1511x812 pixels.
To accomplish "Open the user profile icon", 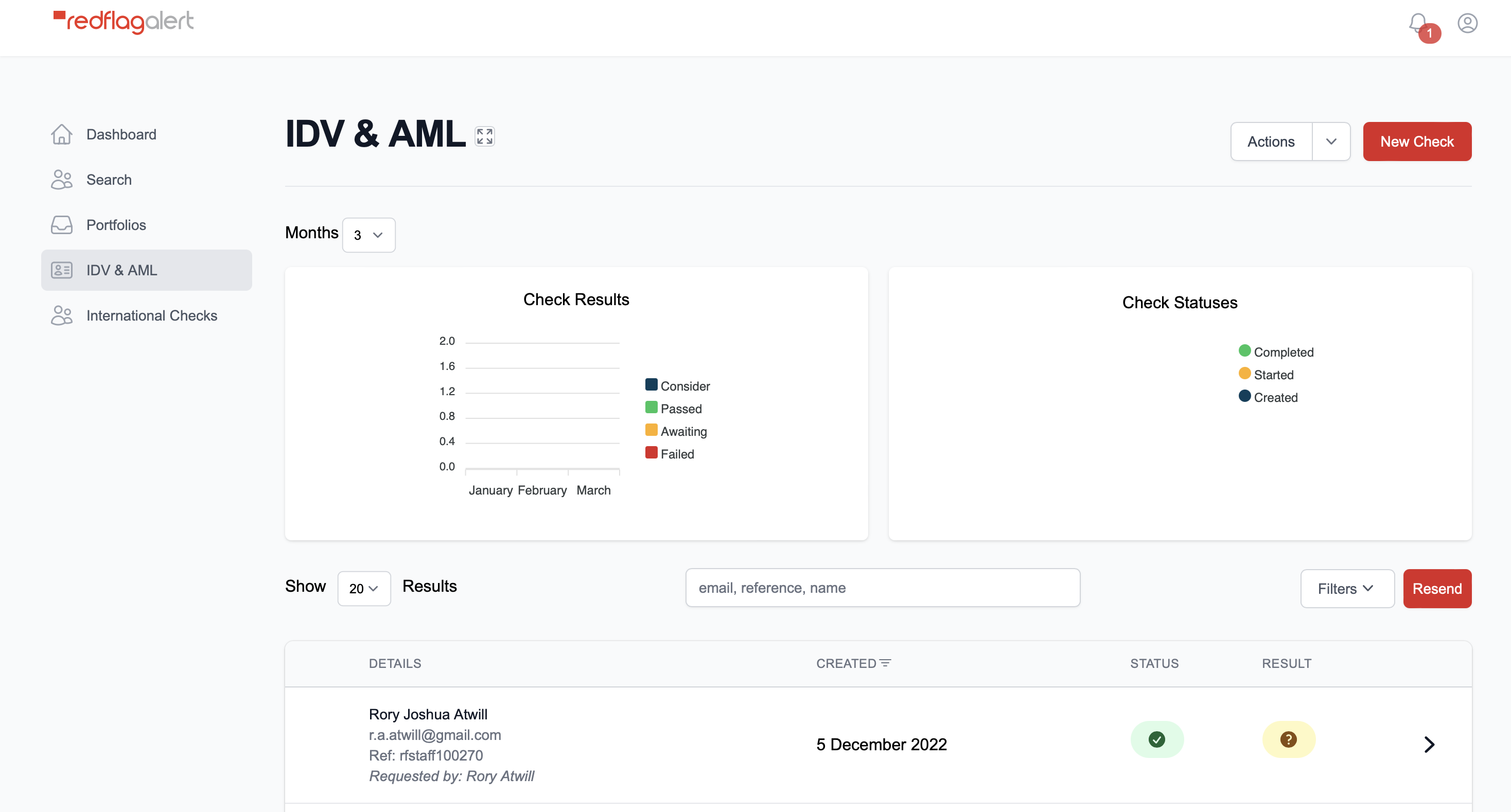I will pyautogui.click(x=1467, y=24).
